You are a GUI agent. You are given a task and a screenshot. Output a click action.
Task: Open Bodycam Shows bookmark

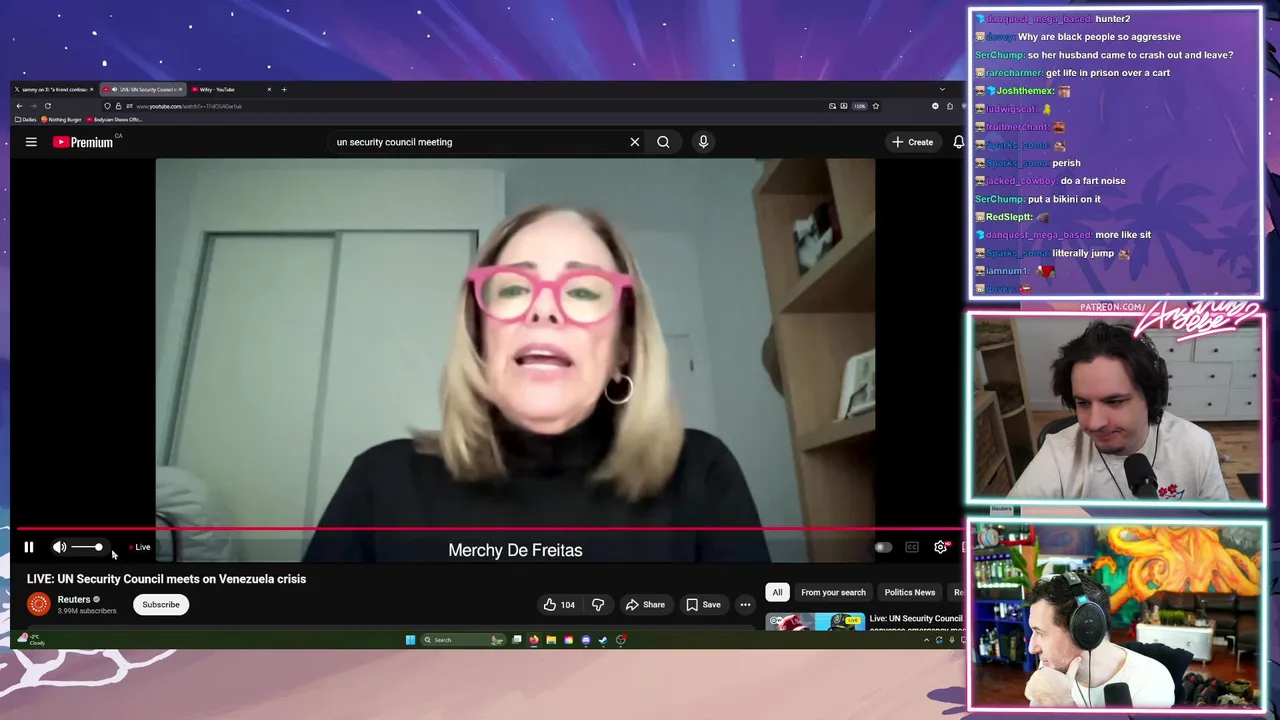[x=116, y=119]
